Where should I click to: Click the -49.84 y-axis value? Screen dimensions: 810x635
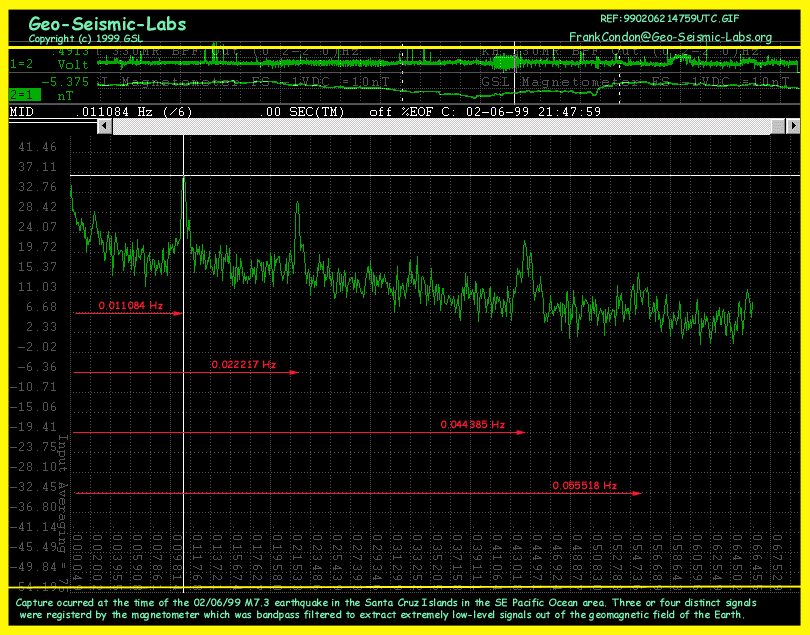[34, 567]
